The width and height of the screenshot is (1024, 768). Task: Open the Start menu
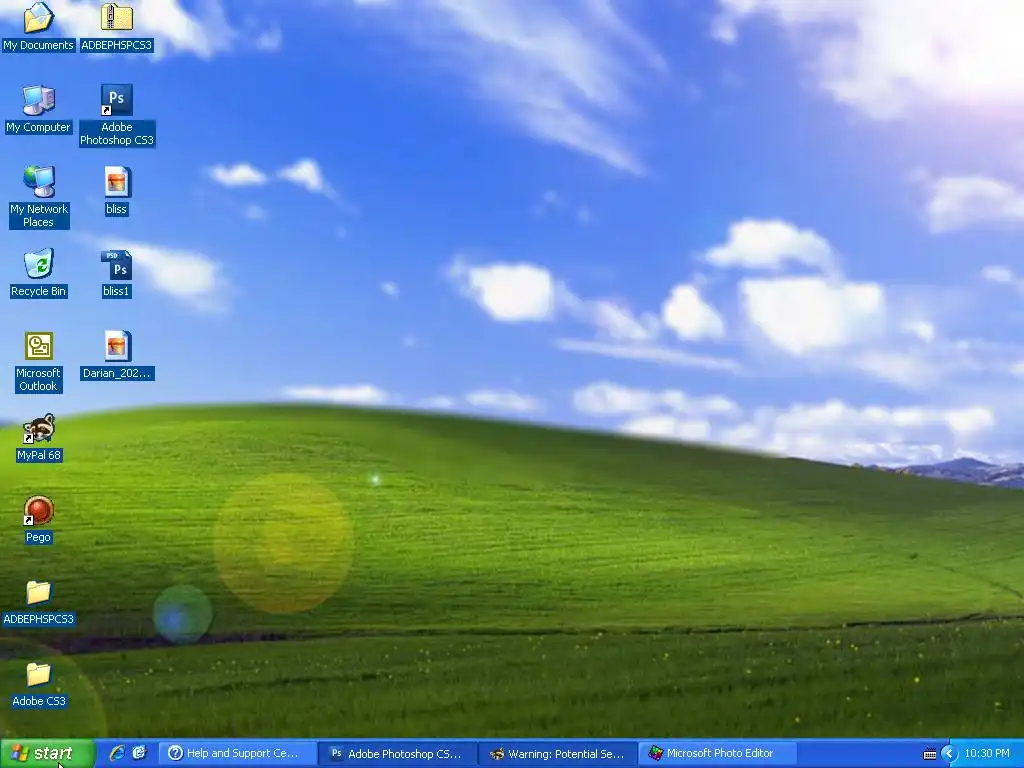coord(47,754)
